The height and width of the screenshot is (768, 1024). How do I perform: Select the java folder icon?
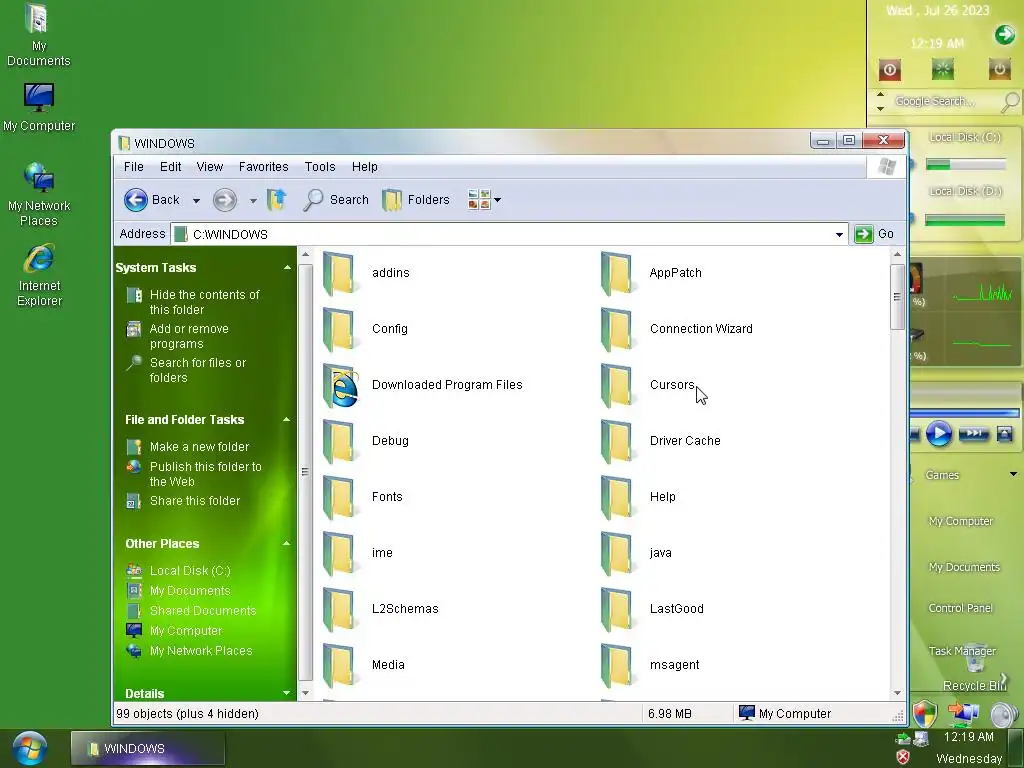click(x=616, y=554)
